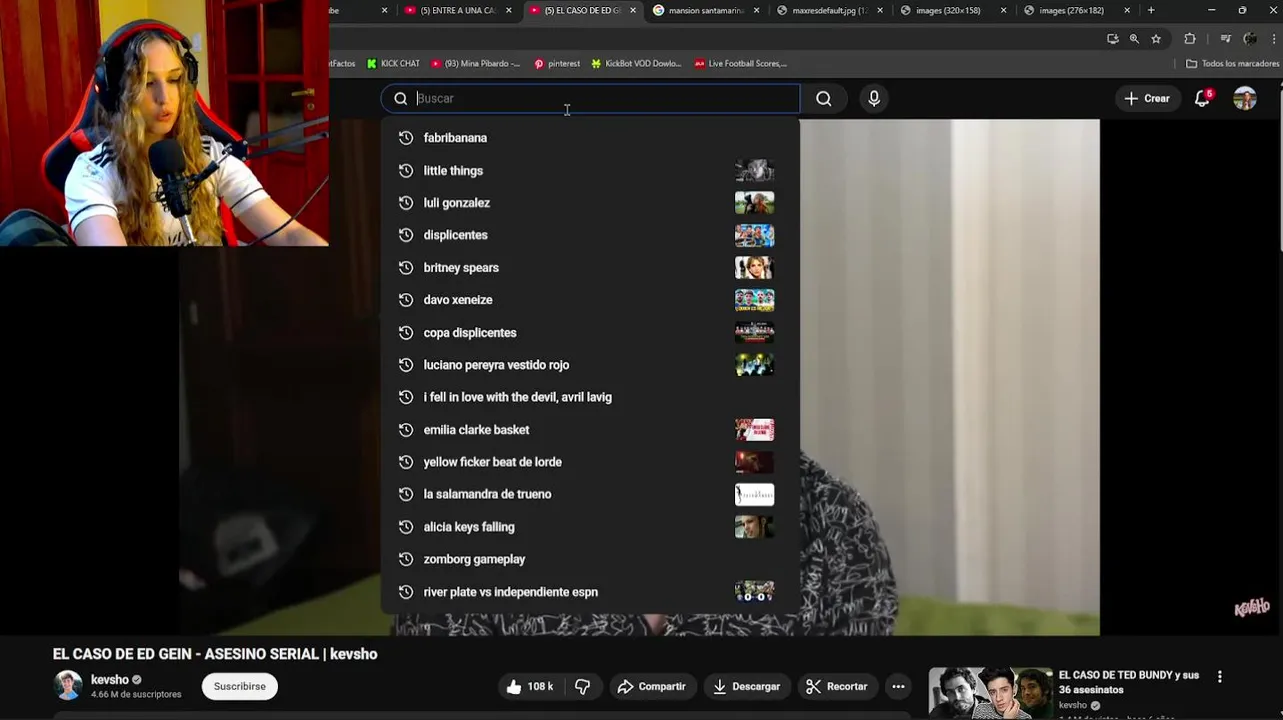
Task: Pick the zomborg gameplay suggestion
Action: click(x=590, y=559)
